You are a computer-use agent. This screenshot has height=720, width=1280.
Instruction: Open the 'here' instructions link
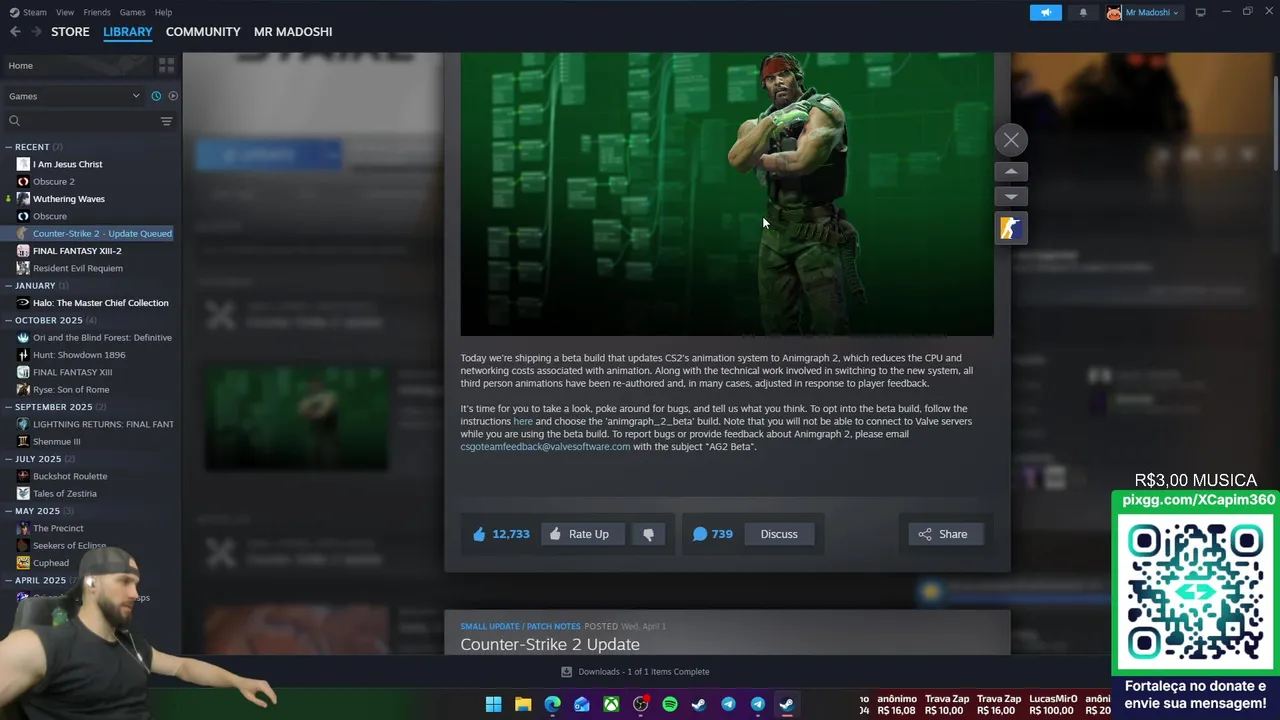[x=523, y=421]
